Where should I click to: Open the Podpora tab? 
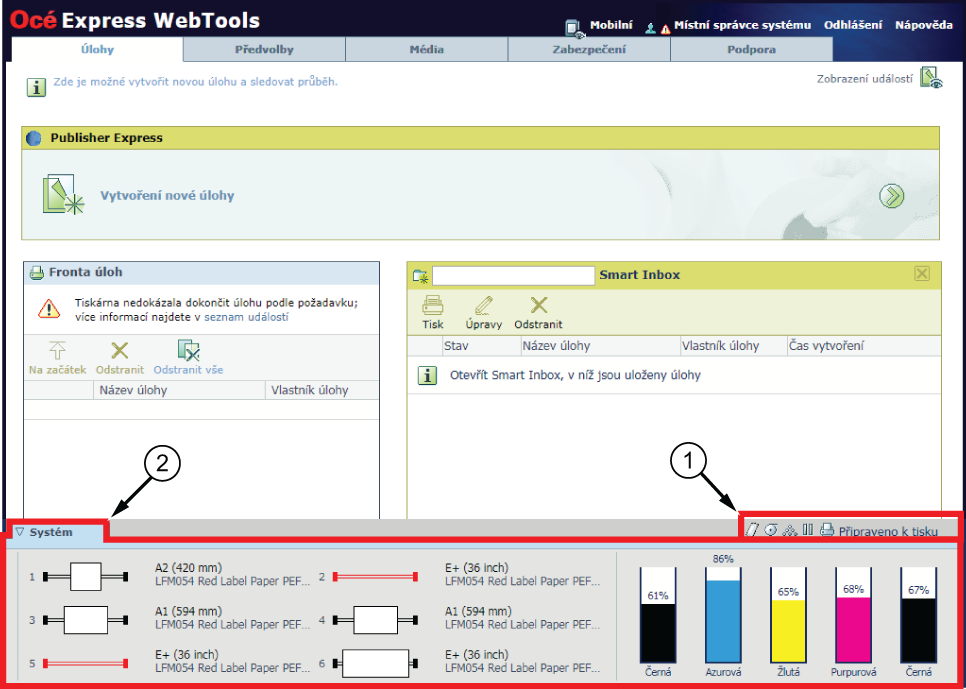click(x=751, y=49)
